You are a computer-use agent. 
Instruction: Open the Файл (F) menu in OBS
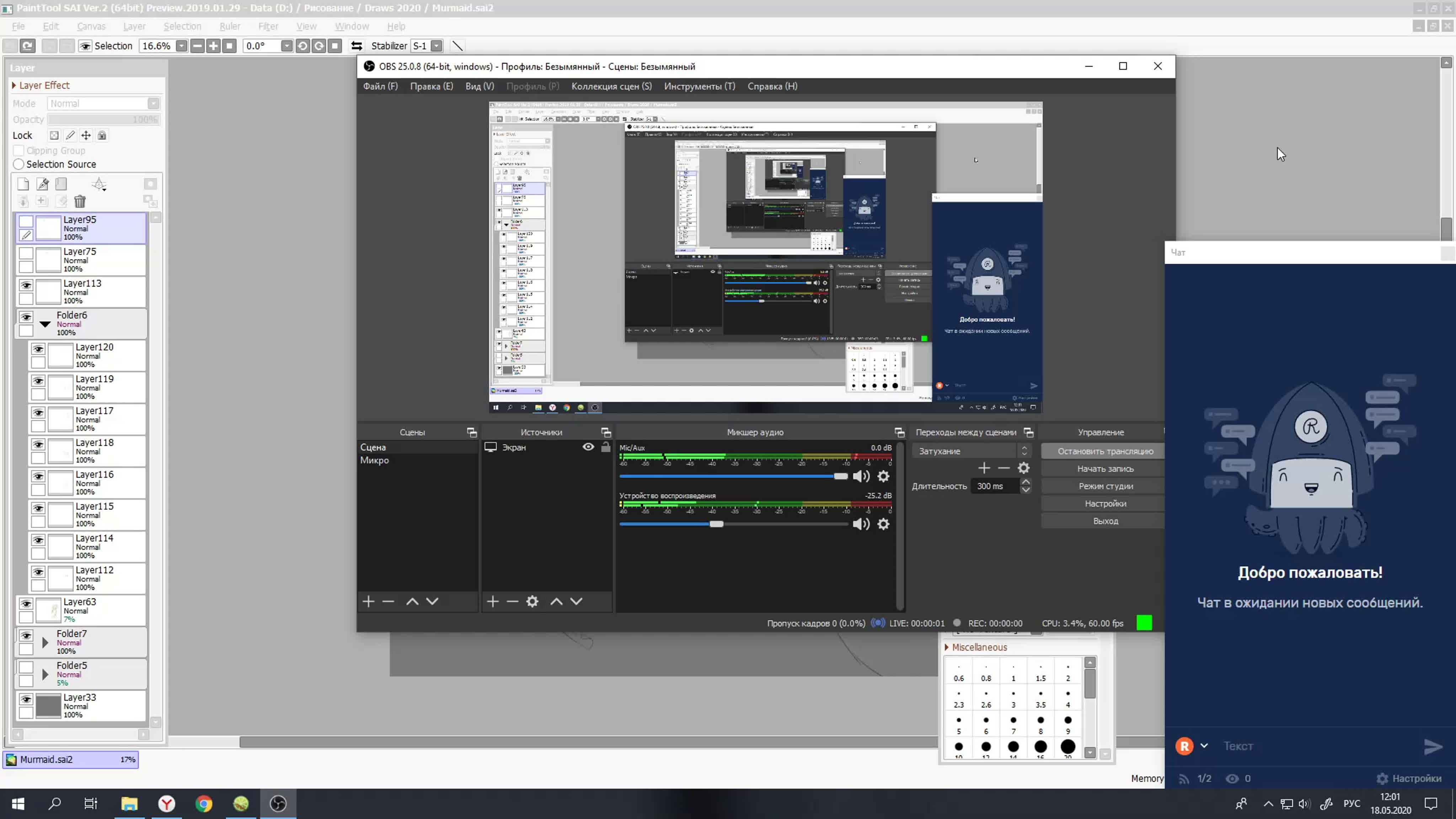[x=380, y=86]
